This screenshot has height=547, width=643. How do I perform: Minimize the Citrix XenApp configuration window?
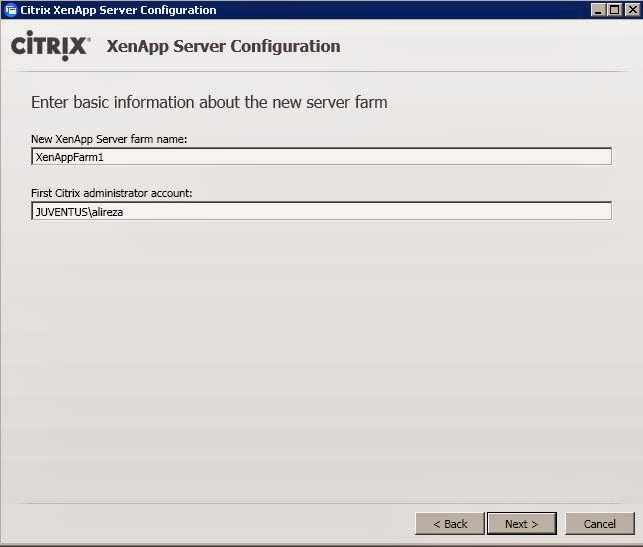pos(598,10)
